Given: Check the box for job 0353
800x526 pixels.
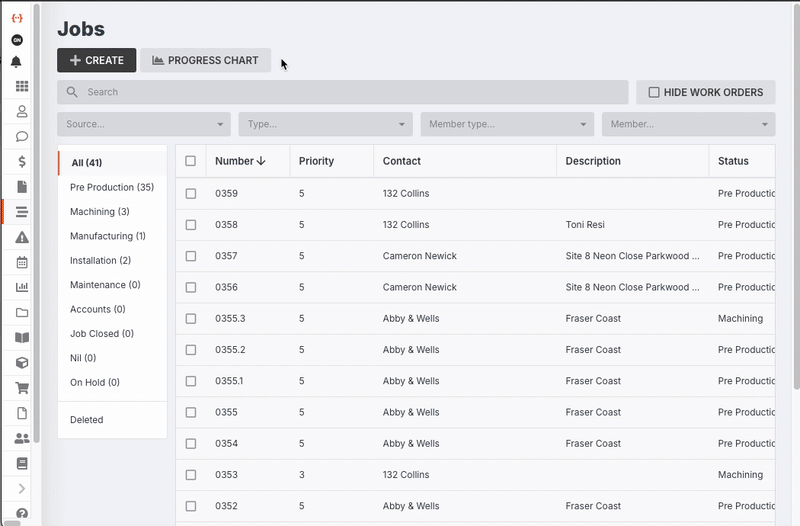Looking at the screenshot, I should (191, 474).
